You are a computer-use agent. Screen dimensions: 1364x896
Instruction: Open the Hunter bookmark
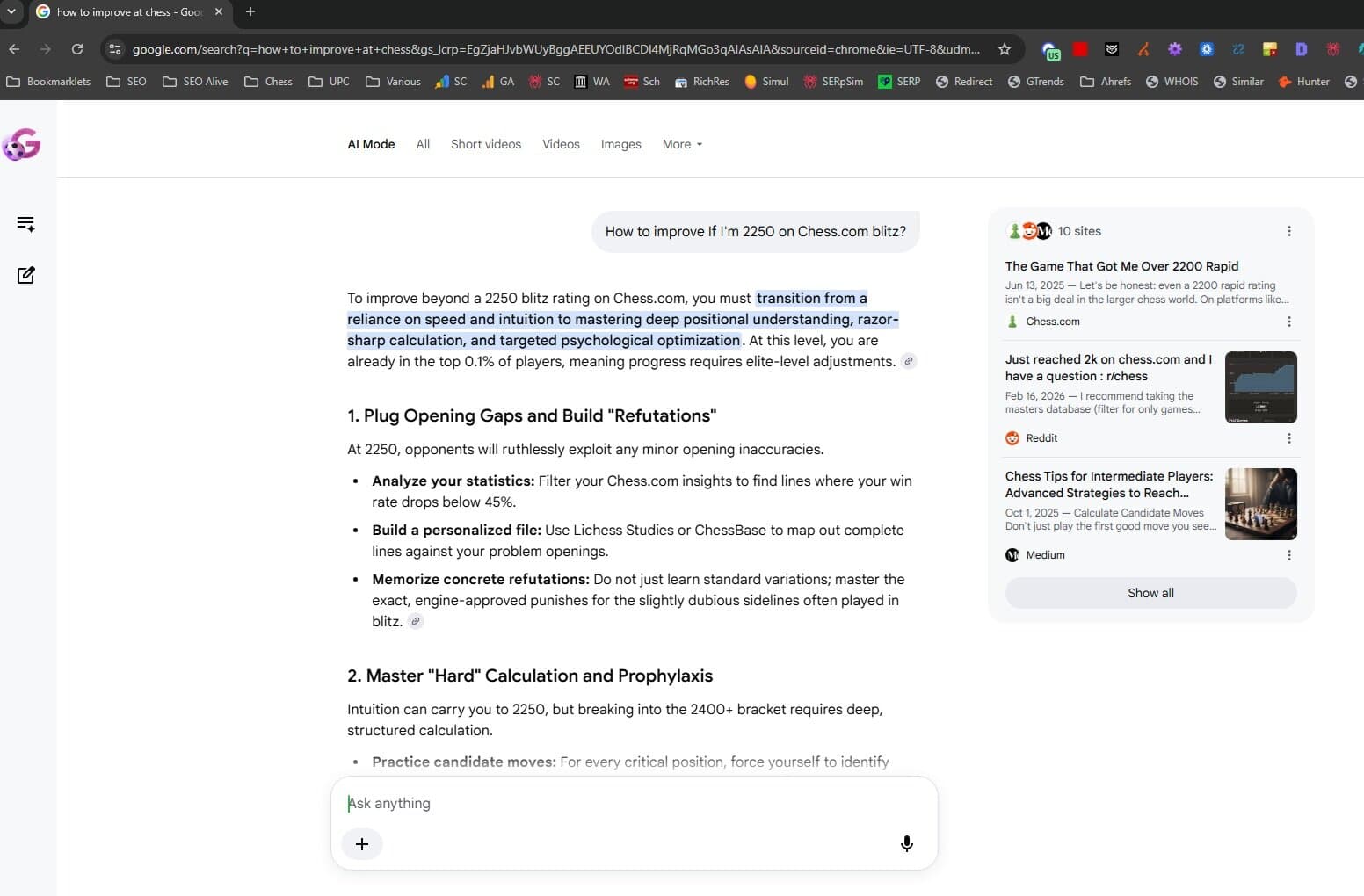[1303, 82]
